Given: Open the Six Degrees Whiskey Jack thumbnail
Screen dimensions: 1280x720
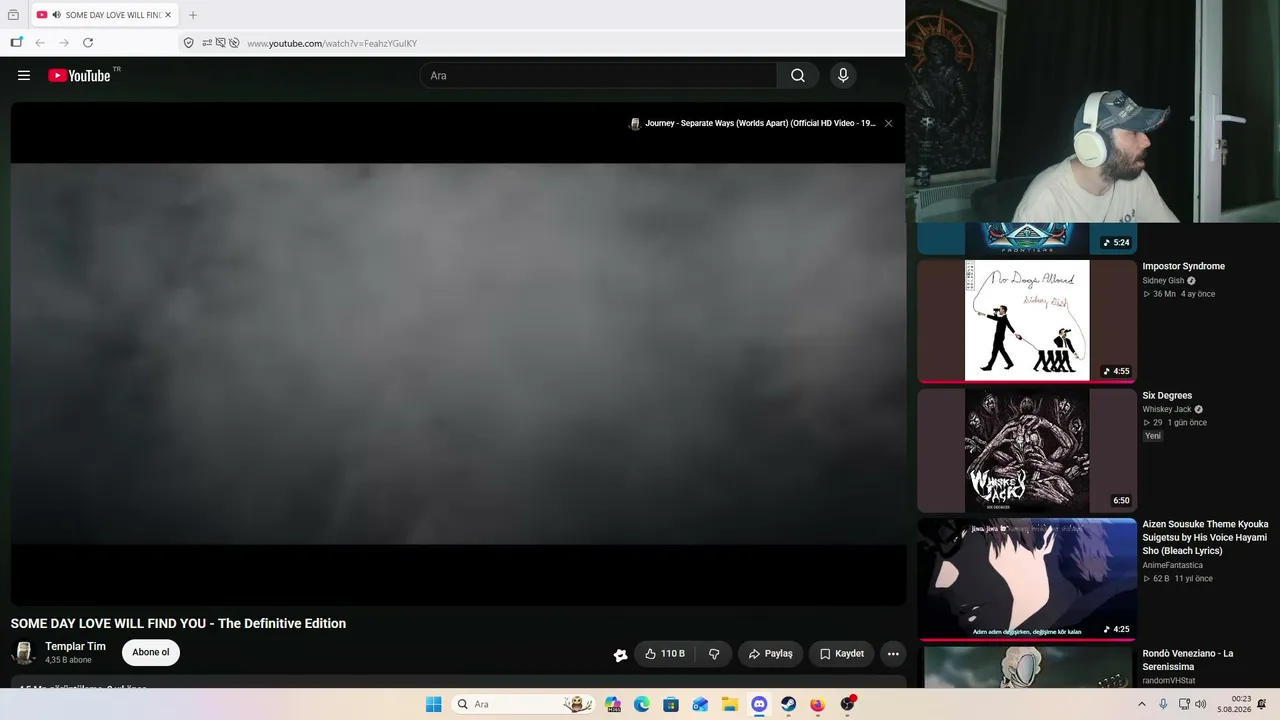Looking at the screenshot, I should click(x=1027, y=451).
